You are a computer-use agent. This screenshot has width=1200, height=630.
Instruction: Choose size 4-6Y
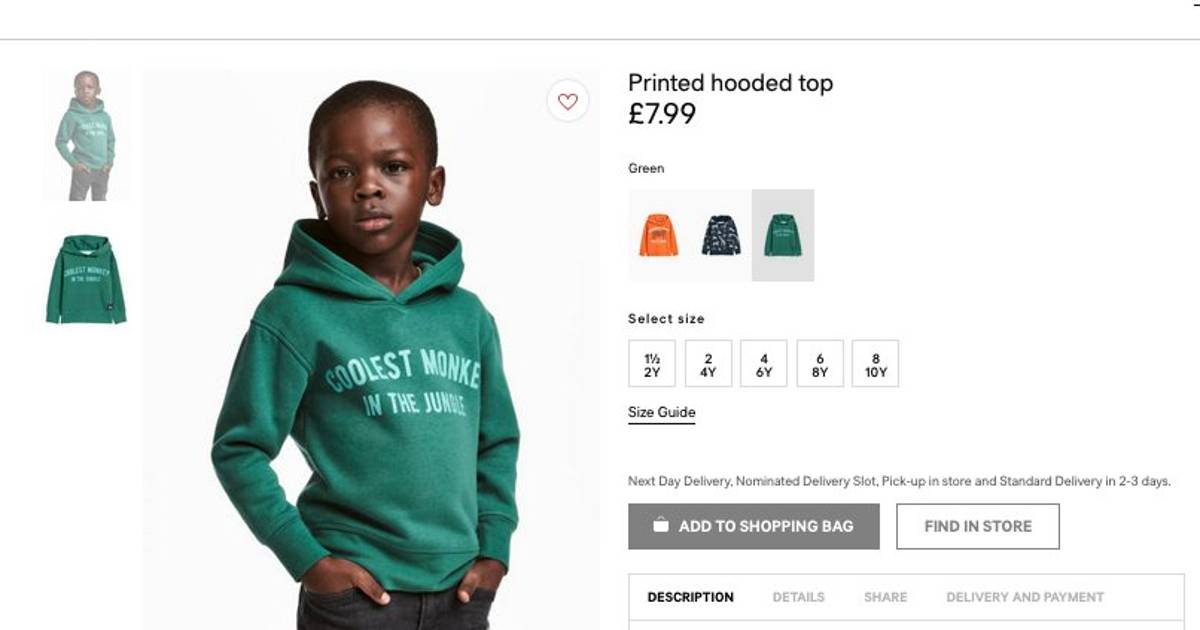764,364
